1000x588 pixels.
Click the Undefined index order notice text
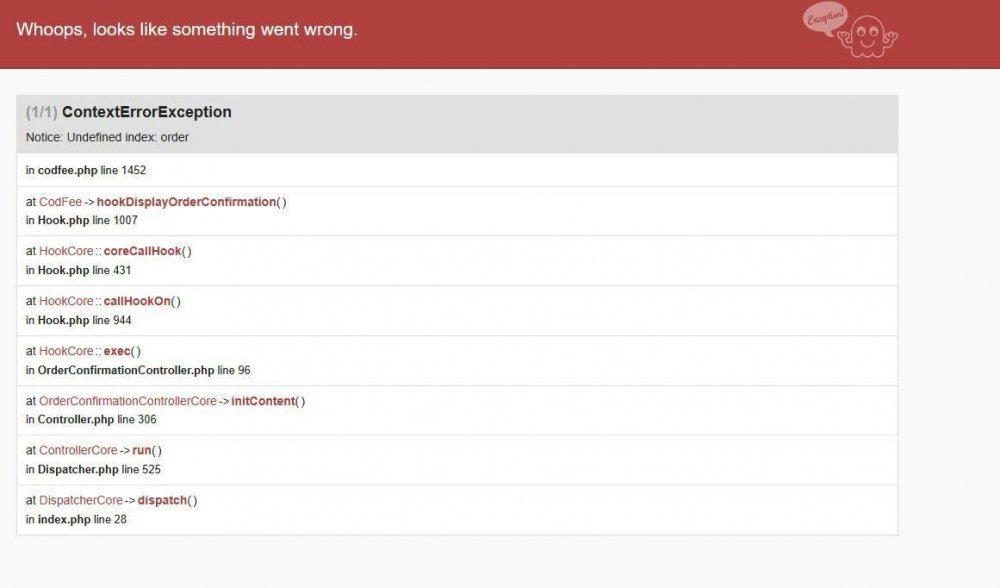click(x=107, y=137)
